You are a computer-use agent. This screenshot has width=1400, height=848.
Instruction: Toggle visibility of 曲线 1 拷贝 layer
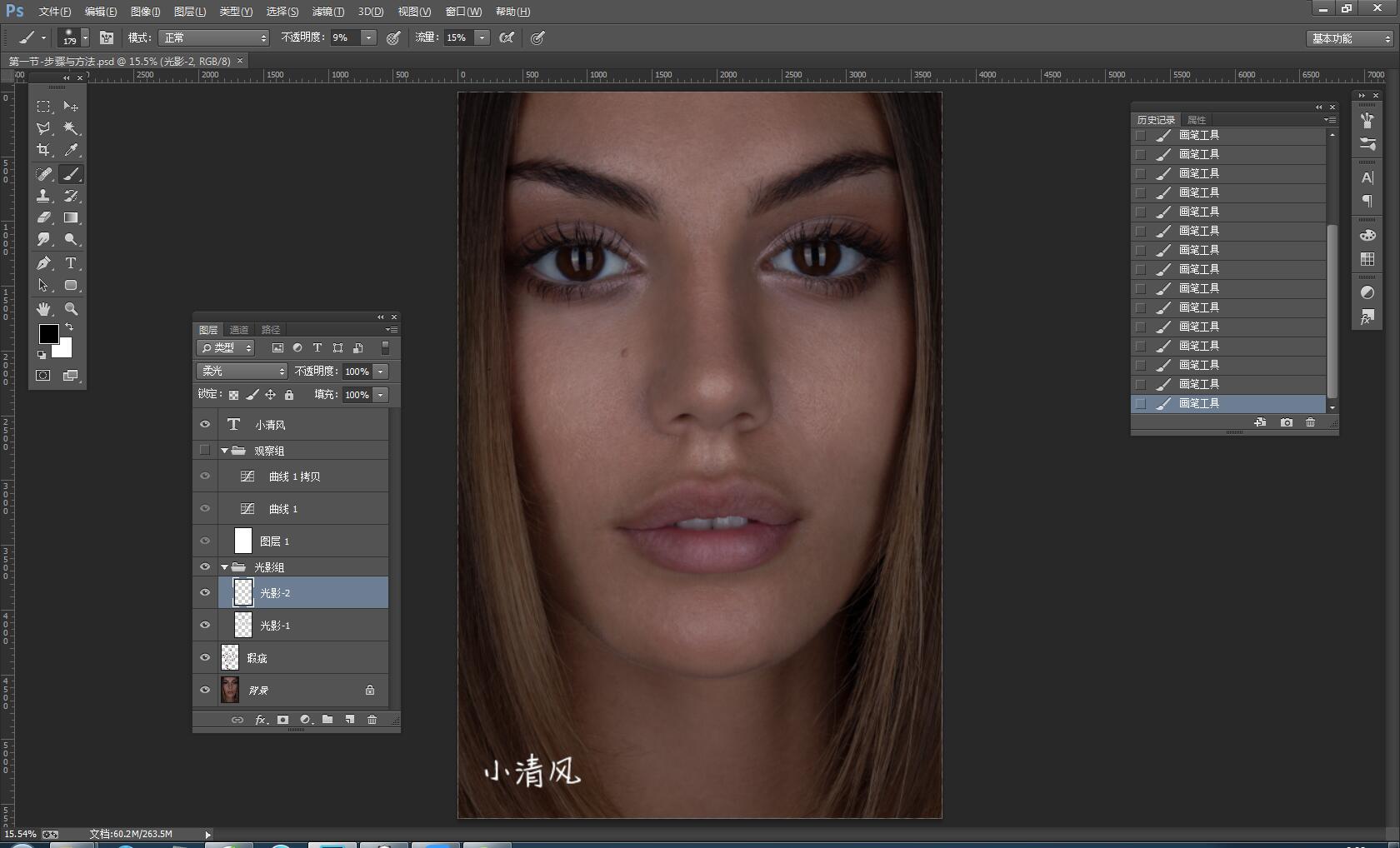pyautogui.click(x=205, y=476)
